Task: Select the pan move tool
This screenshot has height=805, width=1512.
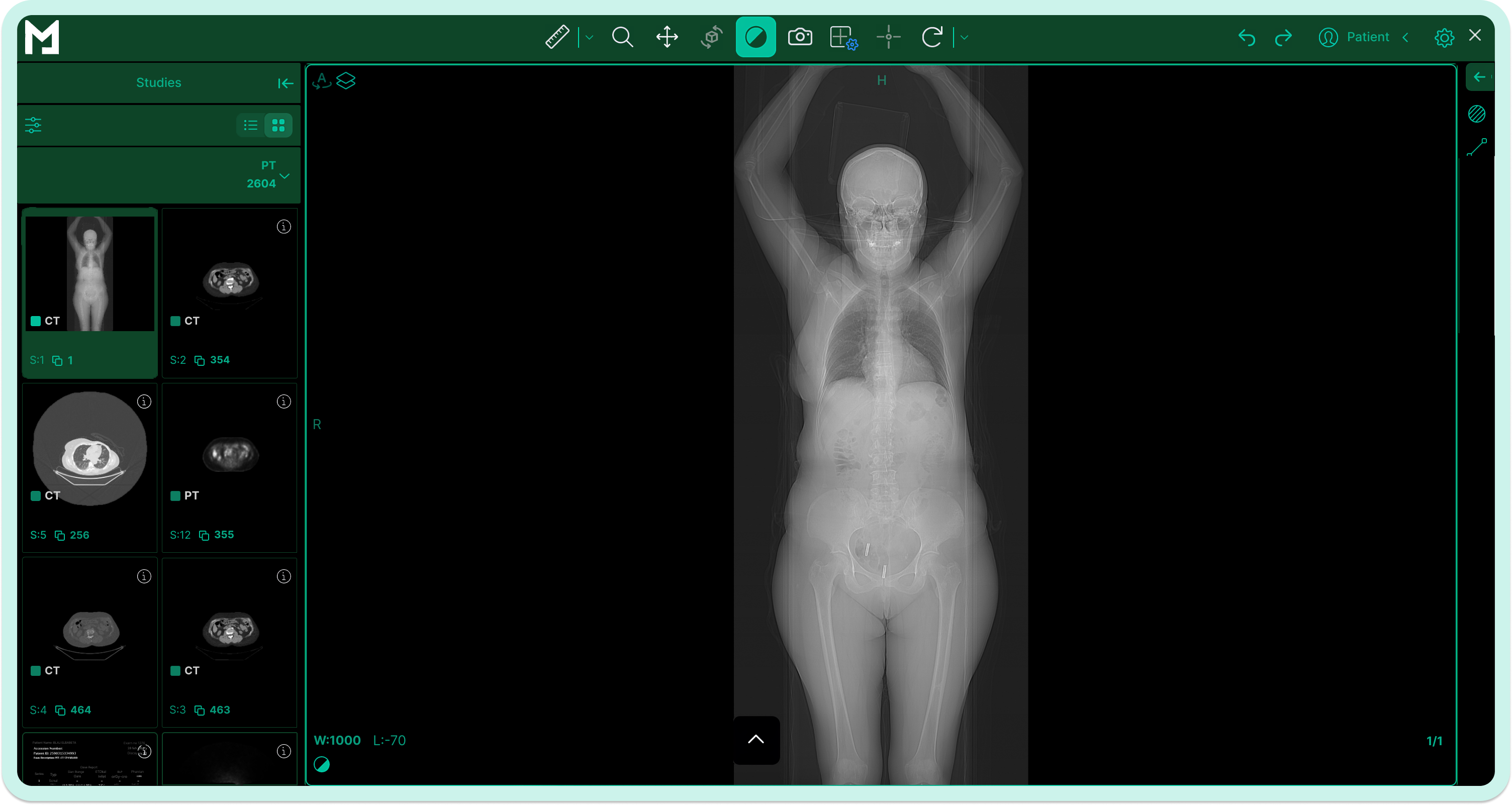Action: 667,37
